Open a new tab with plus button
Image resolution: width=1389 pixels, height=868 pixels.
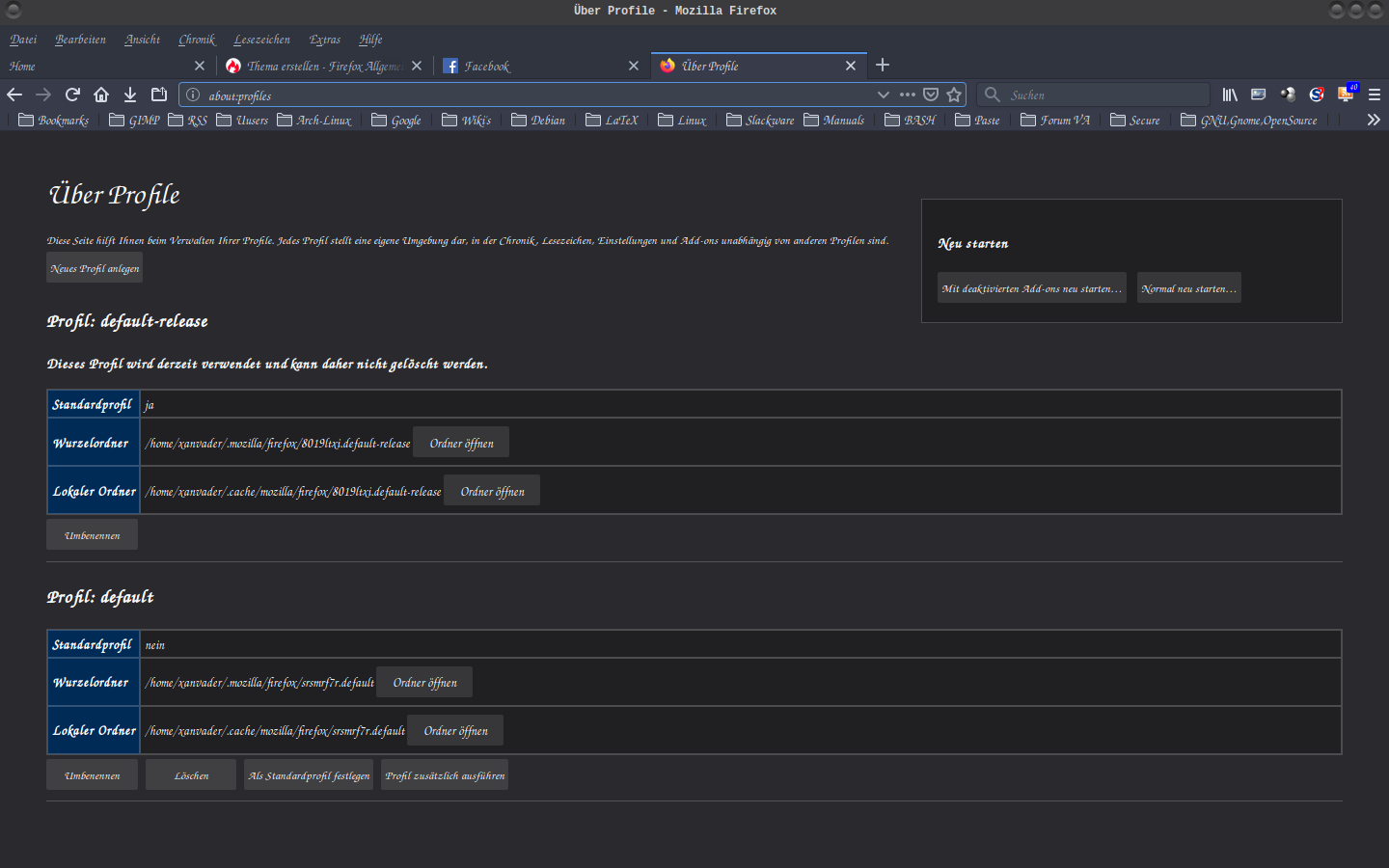pos(882,66)
